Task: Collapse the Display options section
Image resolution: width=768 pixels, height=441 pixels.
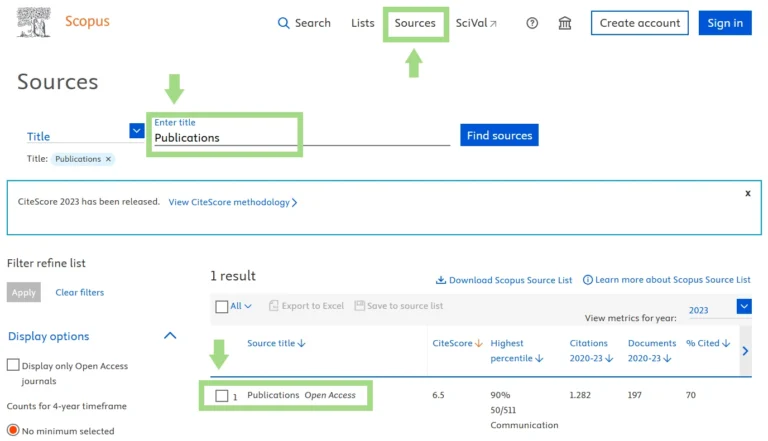Action: coord(170,336)
